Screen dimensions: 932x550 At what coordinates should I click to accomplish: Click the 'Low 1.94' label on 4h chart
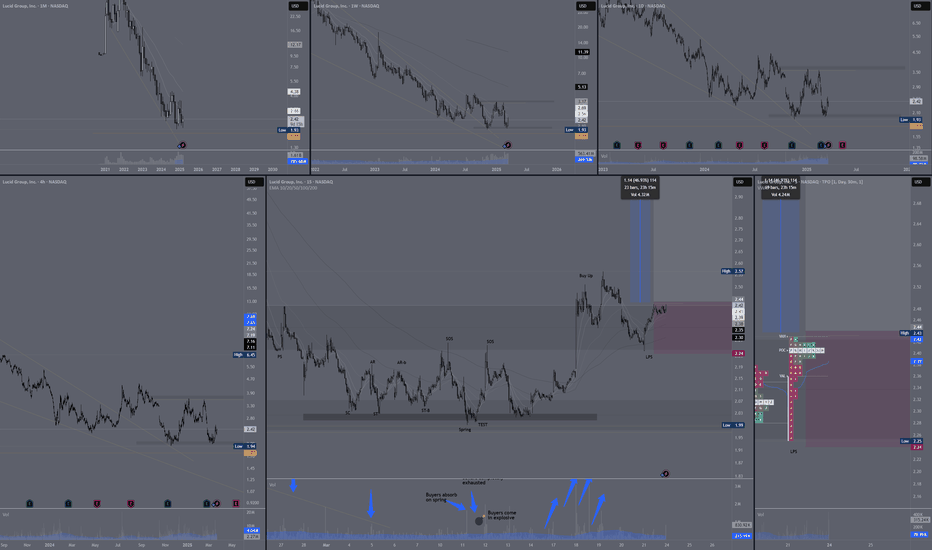244,446
